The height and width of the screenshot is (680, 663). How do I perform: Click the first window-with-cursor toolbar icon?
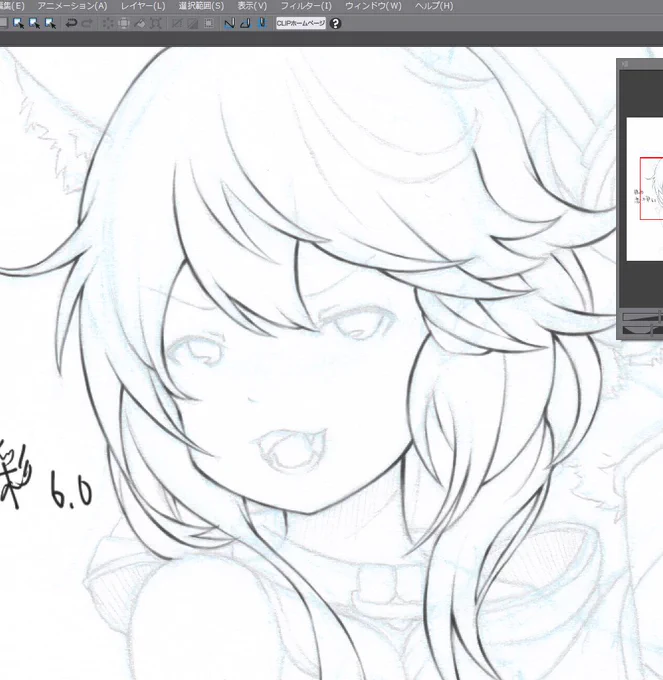18,23
